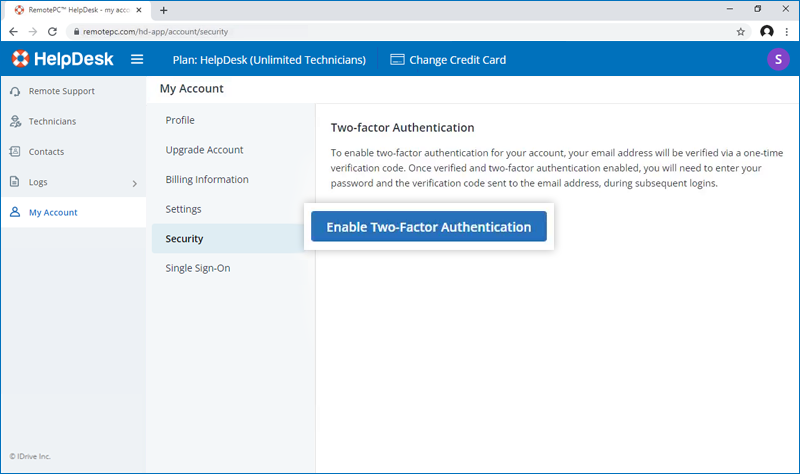
Task: Open Chrome's three-dot menu
Action: (x=787, y=32)
